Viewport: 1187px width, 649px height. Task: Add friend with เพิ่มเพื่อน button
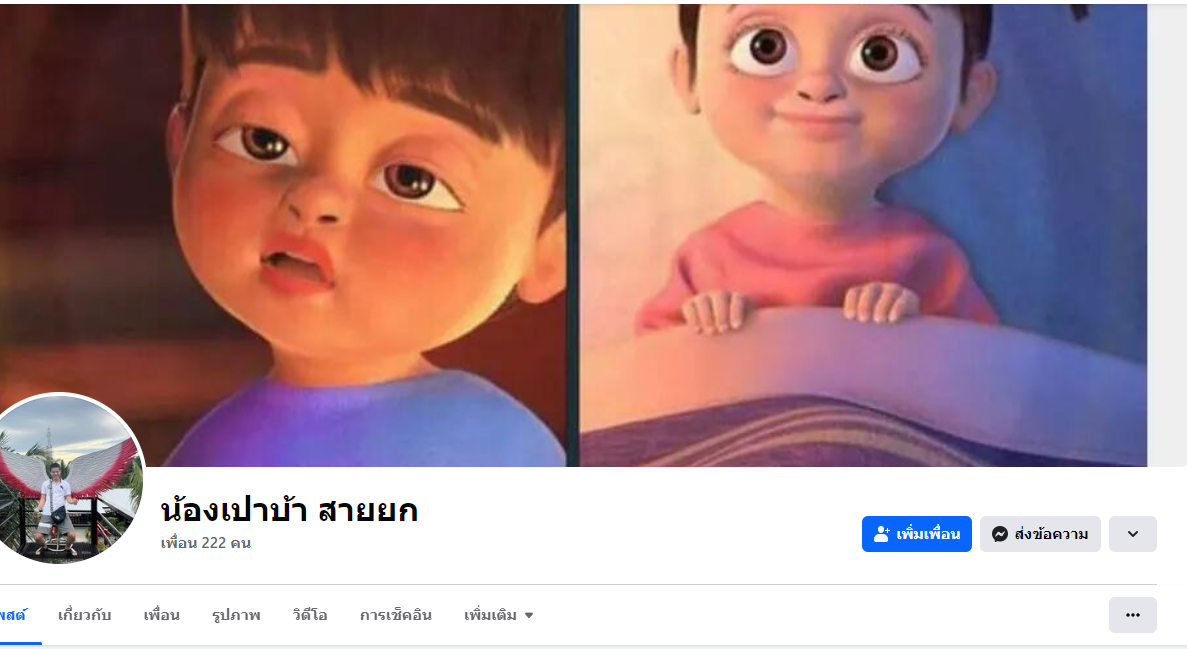tap(917, 534)
